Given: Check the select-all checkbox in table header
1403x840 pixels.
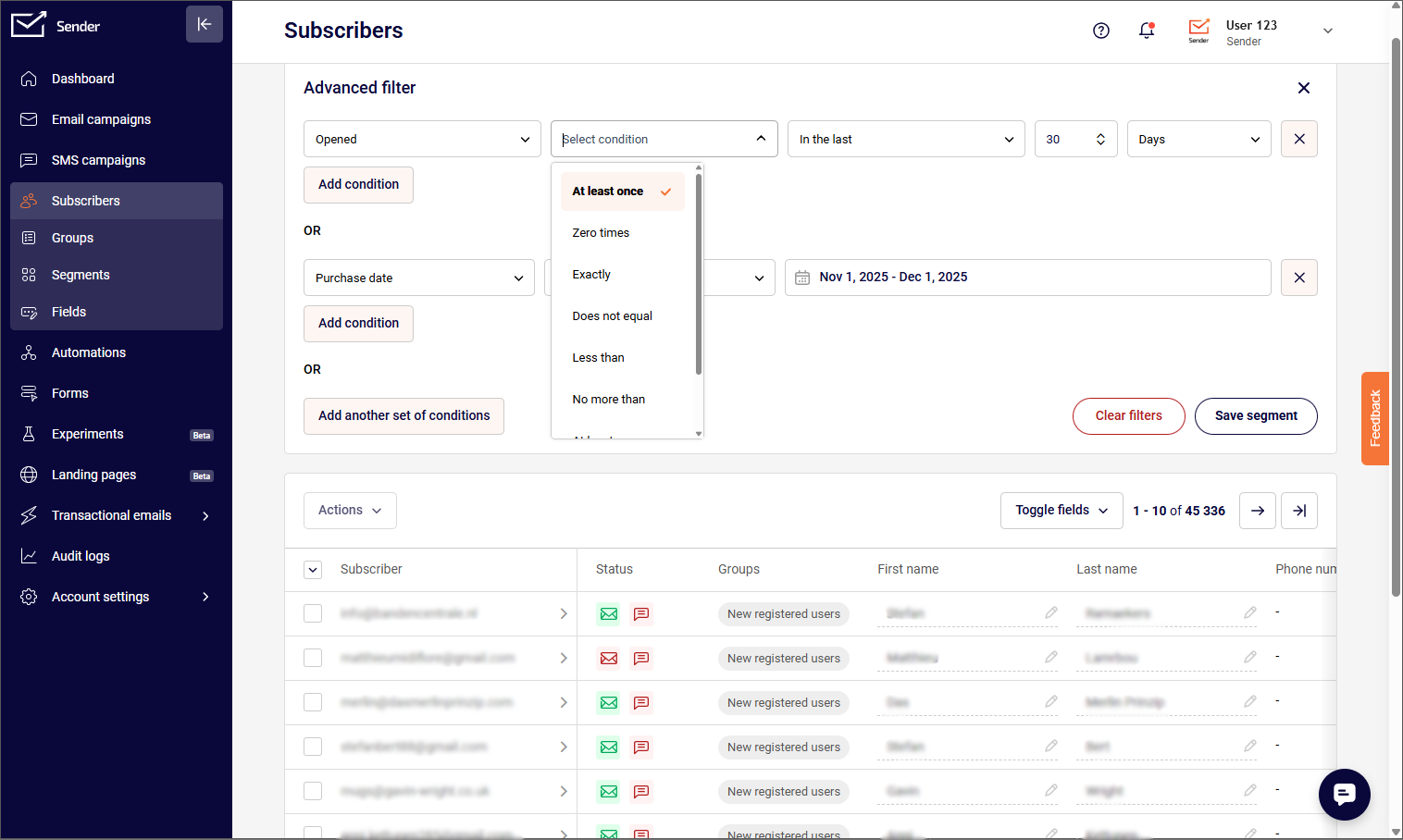Looking at the screenshot, I should pos(313,569).
